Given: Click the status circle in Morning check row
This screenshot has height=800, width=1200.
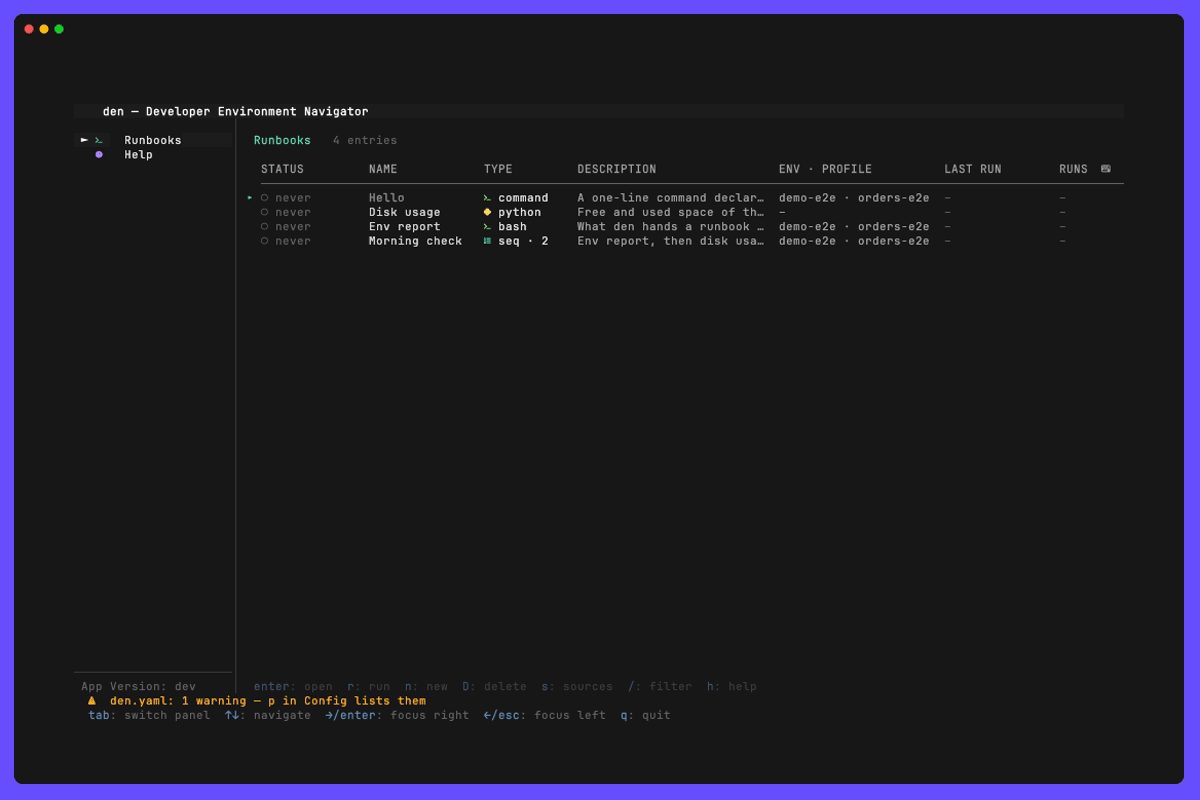Looking at the screenshot, I should click(x=265, y=241).
